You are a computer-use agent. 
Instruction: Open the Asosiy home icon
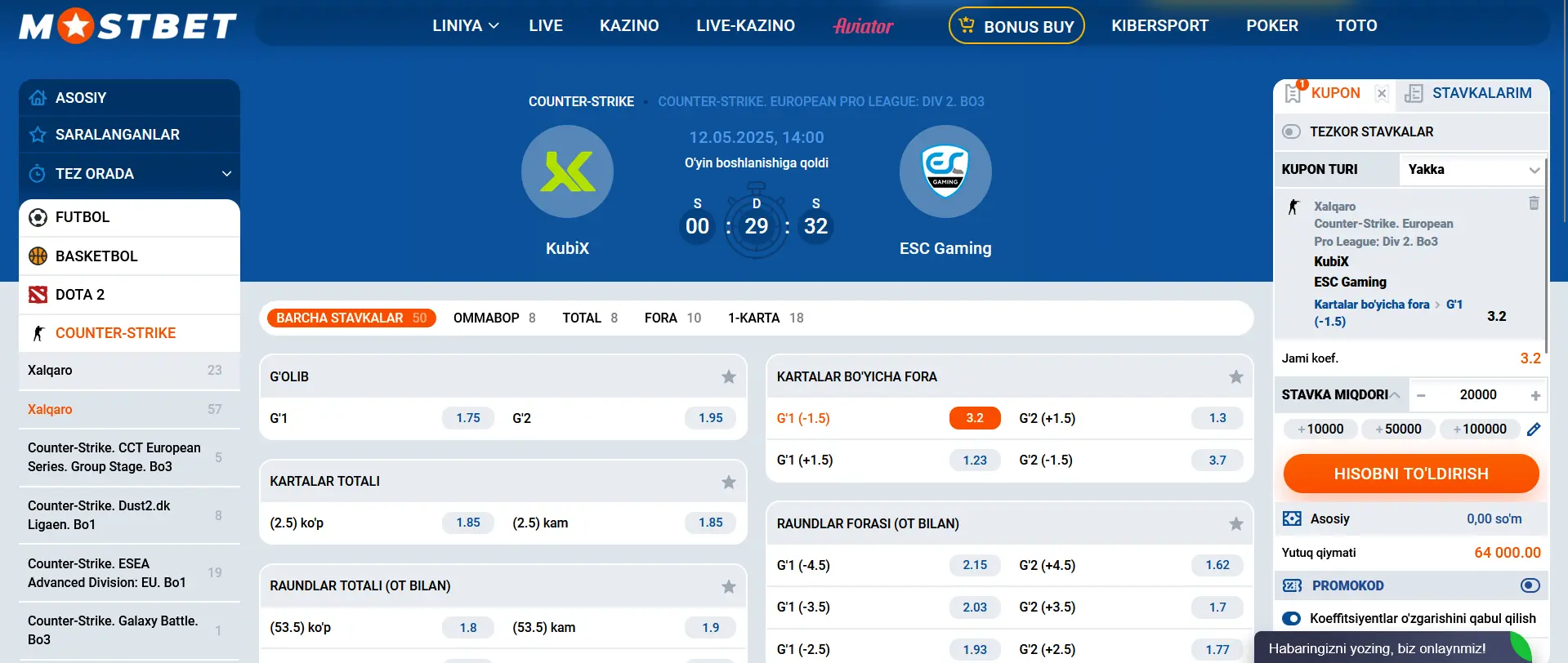38,98
